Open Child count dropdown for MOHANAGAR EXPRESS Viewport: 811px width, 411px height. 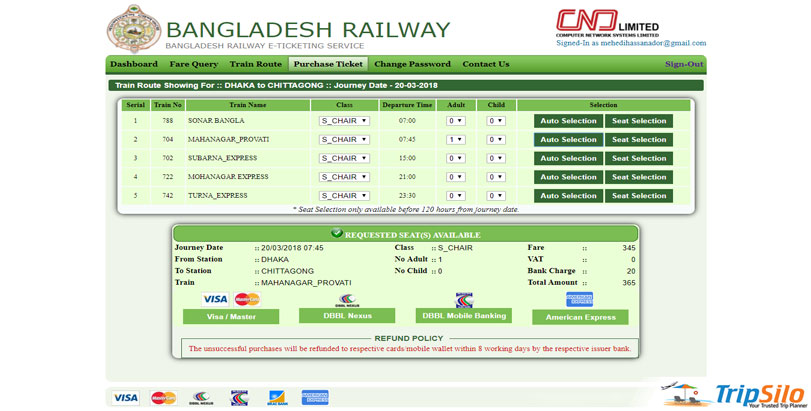496,177
